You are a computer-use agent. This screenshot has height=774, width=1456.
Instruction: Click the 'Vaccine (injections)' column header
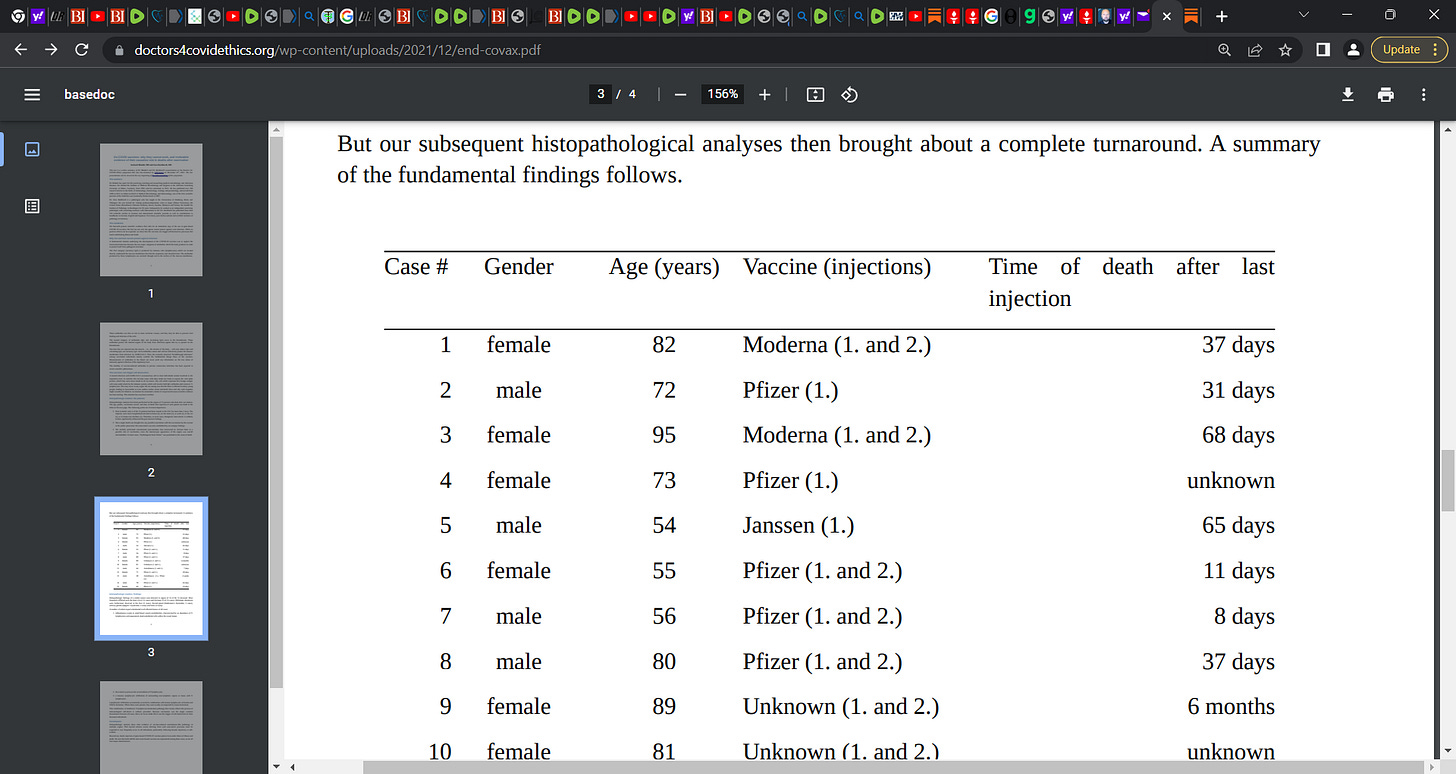pos(837,267)
